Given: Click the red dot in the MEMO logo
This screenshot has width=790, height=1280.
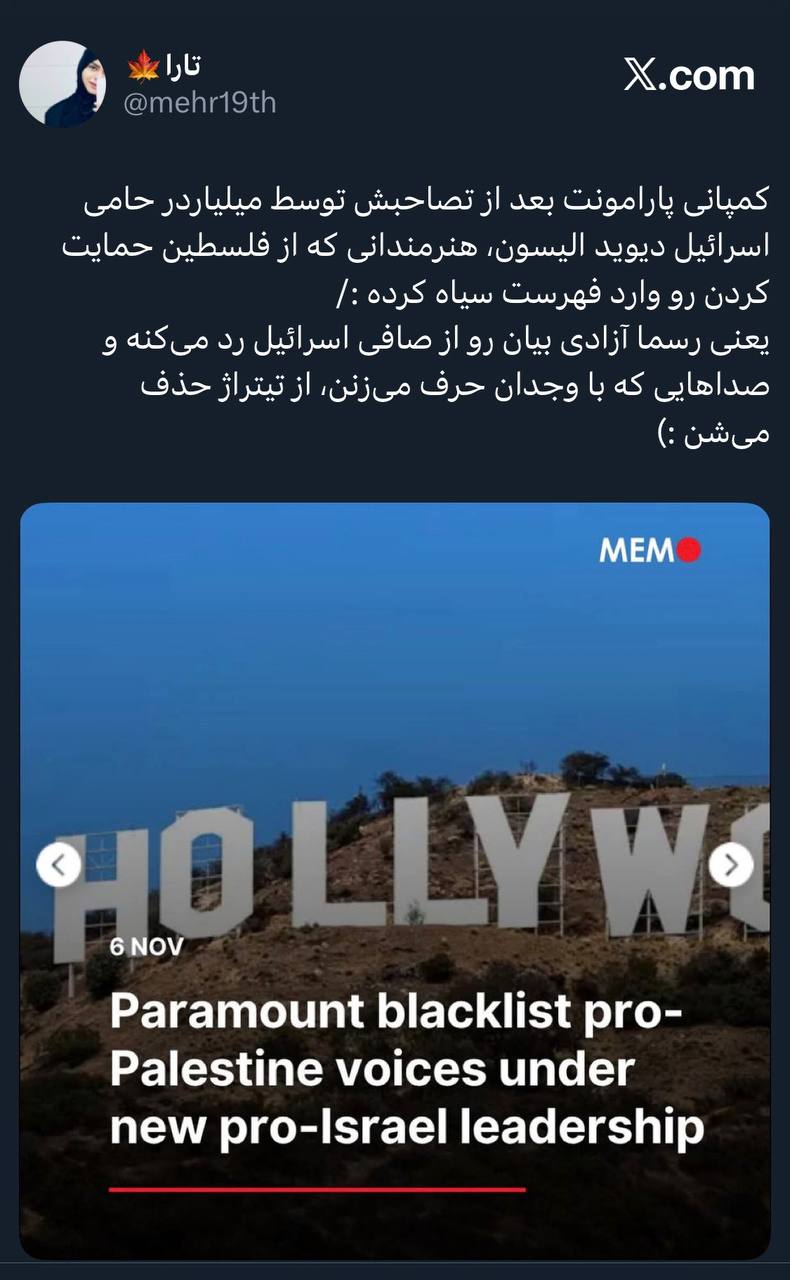Looking at the screenshot, I should pos(689,549).
